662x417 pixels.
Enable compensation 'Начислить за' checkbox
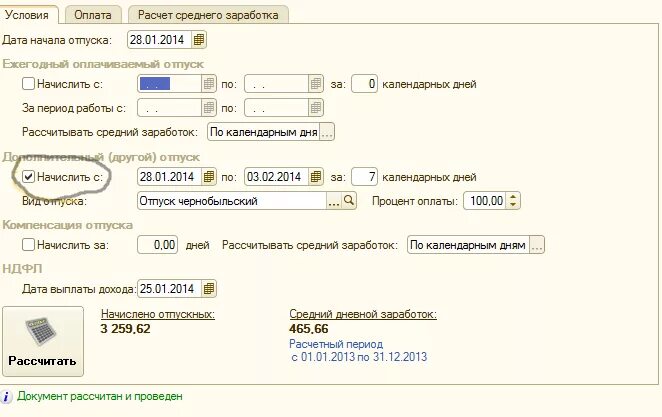[28, 244]
